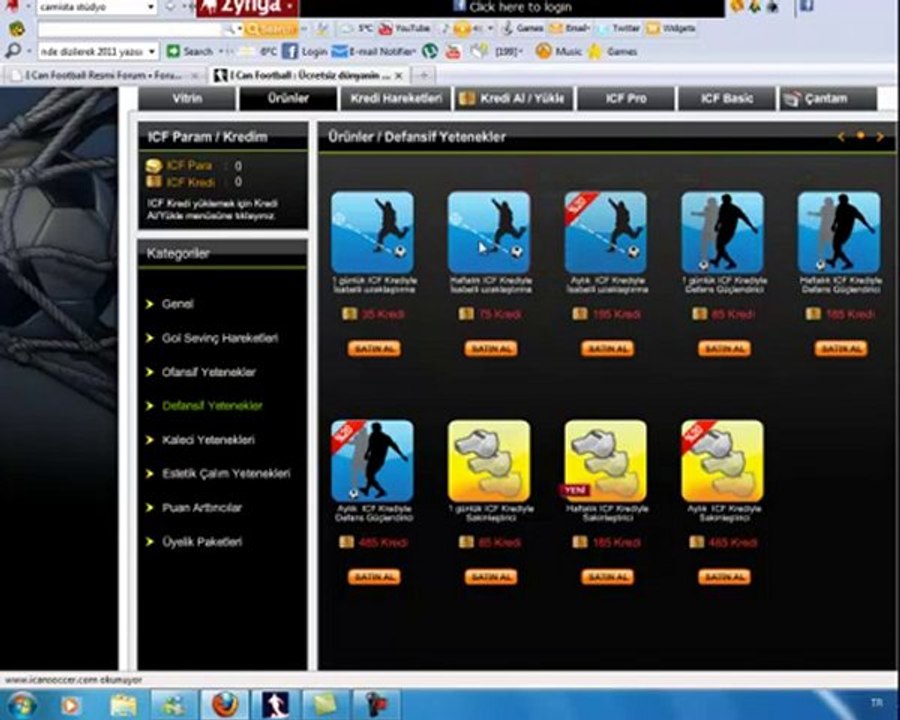This screenshot has width=900, height=720.
Task: Go to the Kredi Al / Yükle tab
Action: tap(514, 98)
